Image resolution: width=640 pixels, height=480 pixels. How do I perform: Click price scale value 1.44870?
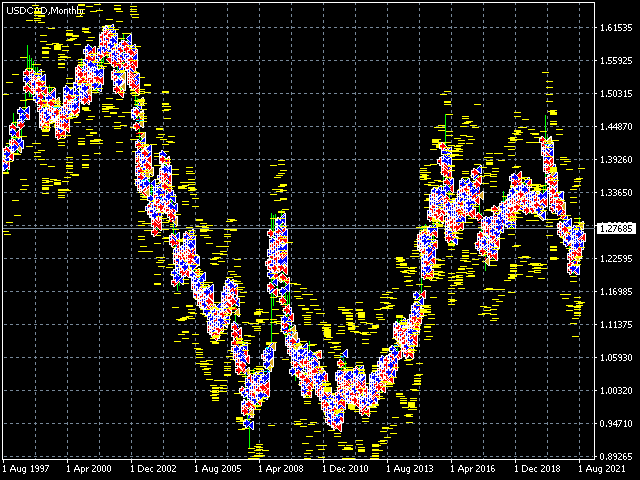coord(616,127)
